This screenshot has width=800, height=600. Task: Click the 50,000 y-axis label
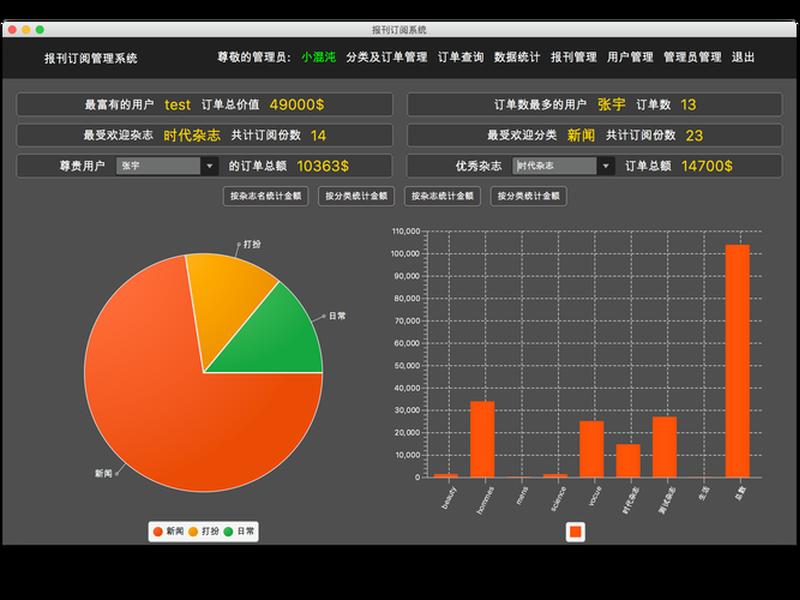(407, 365)
